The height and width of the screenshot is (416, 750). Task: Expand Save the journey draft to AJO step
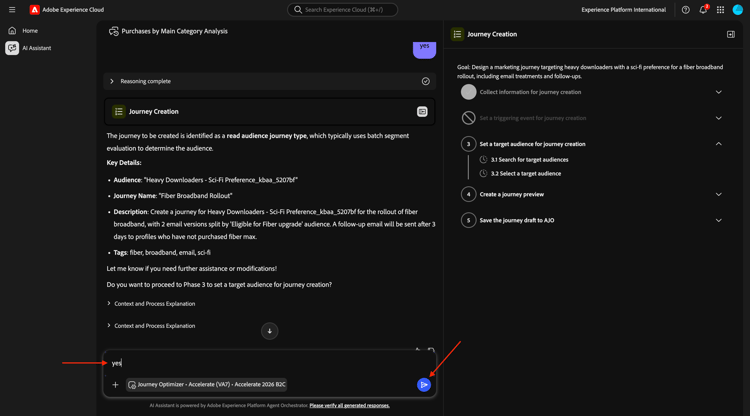coord(718,220)
